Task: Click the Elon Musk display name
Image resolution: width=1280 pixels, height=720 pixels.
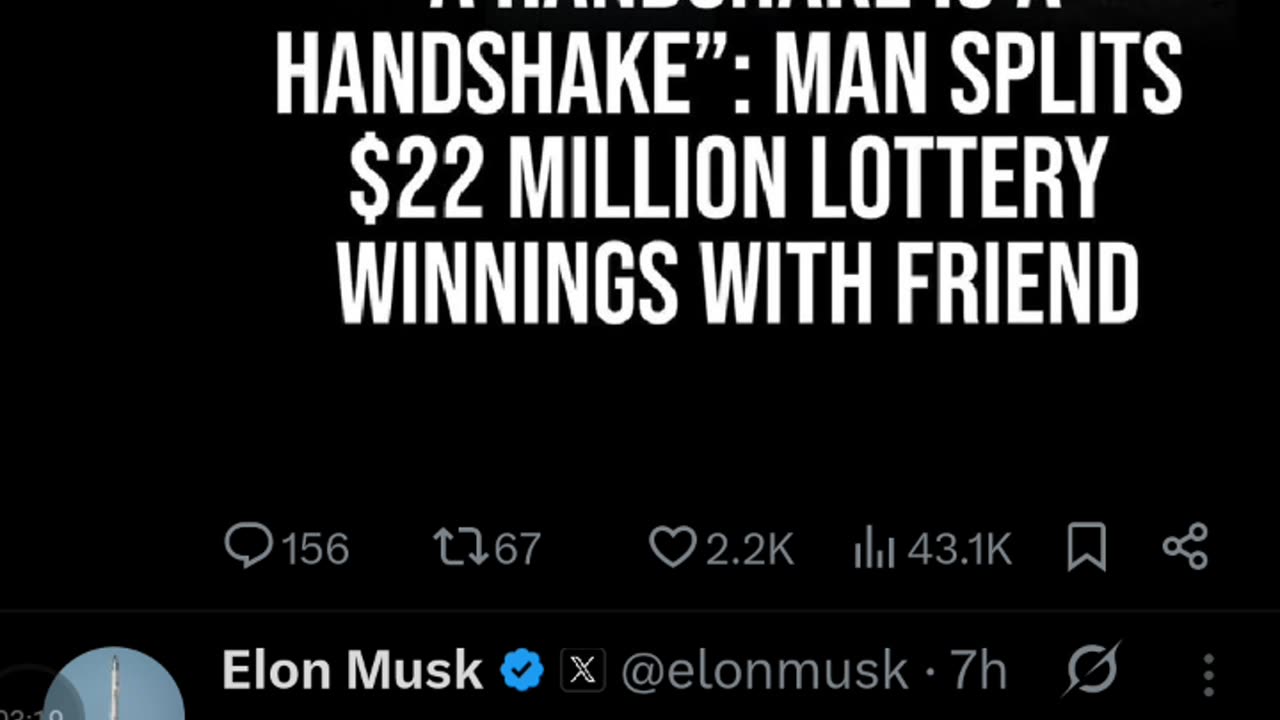Action: 352,670
